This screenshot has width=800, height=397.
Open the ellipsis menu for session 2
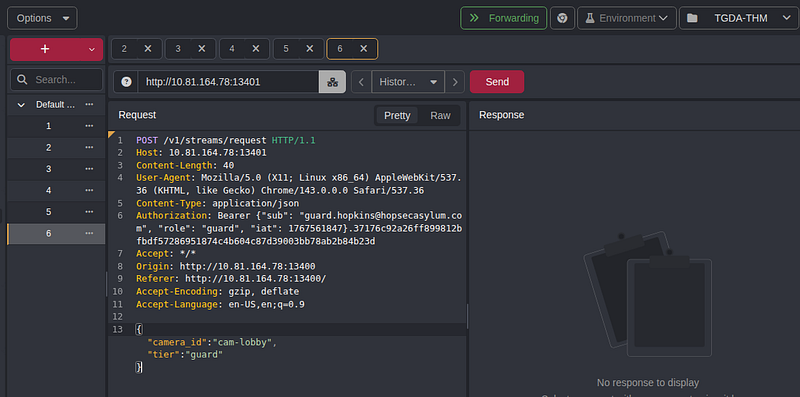(89, 147)
